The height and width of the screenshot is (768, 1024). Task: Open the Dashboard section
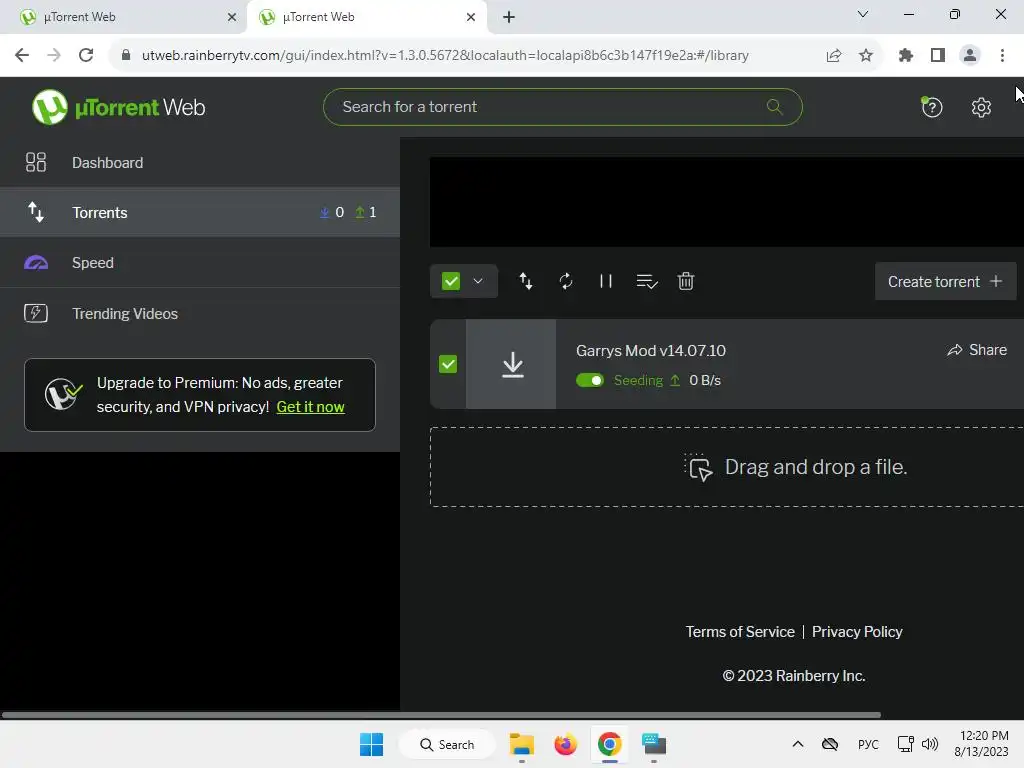[200, 163]
